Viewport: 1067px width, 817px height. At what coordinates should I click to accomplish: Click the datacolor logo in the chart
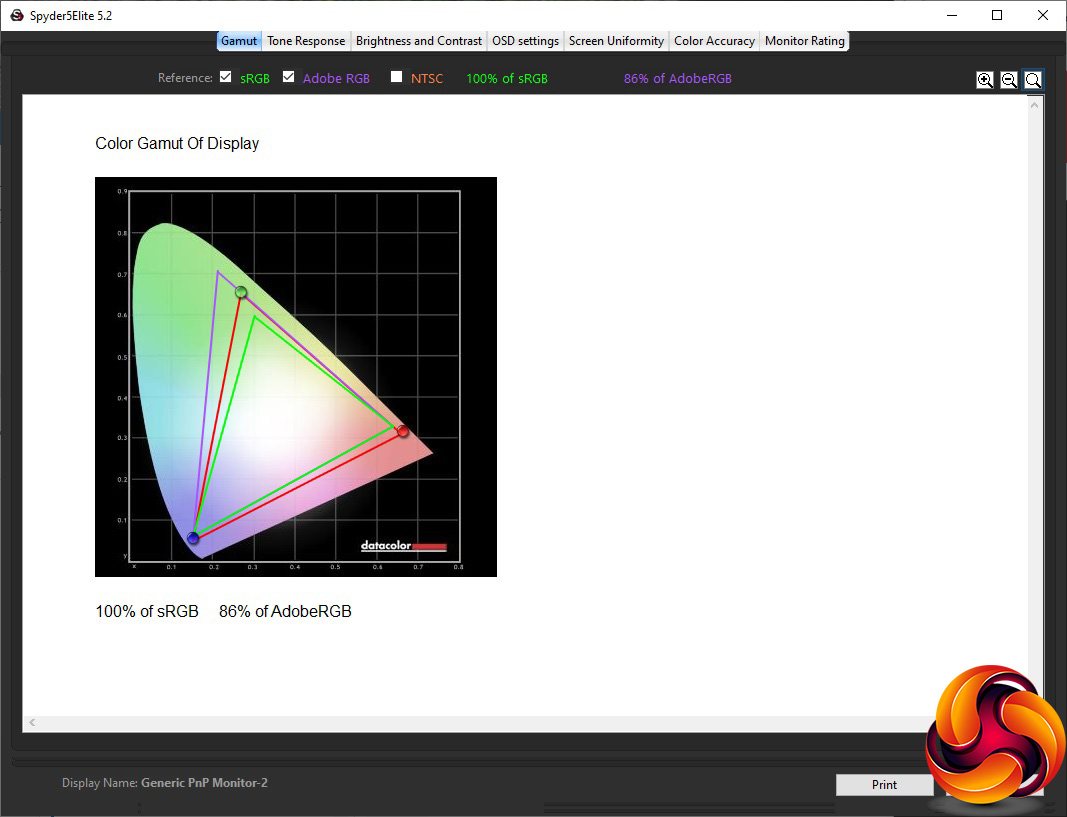[404, 546]
